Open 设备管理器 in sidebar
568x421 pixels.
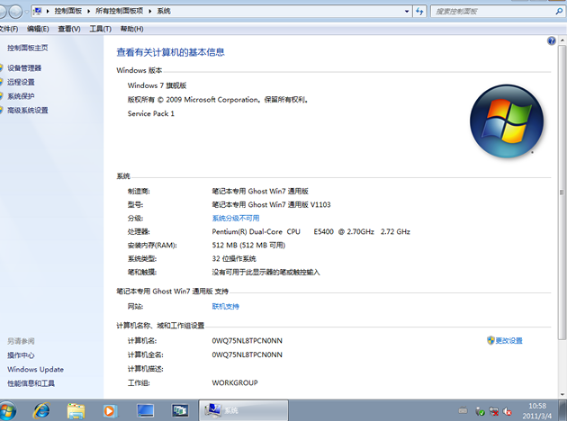click(x=24, y=68)
